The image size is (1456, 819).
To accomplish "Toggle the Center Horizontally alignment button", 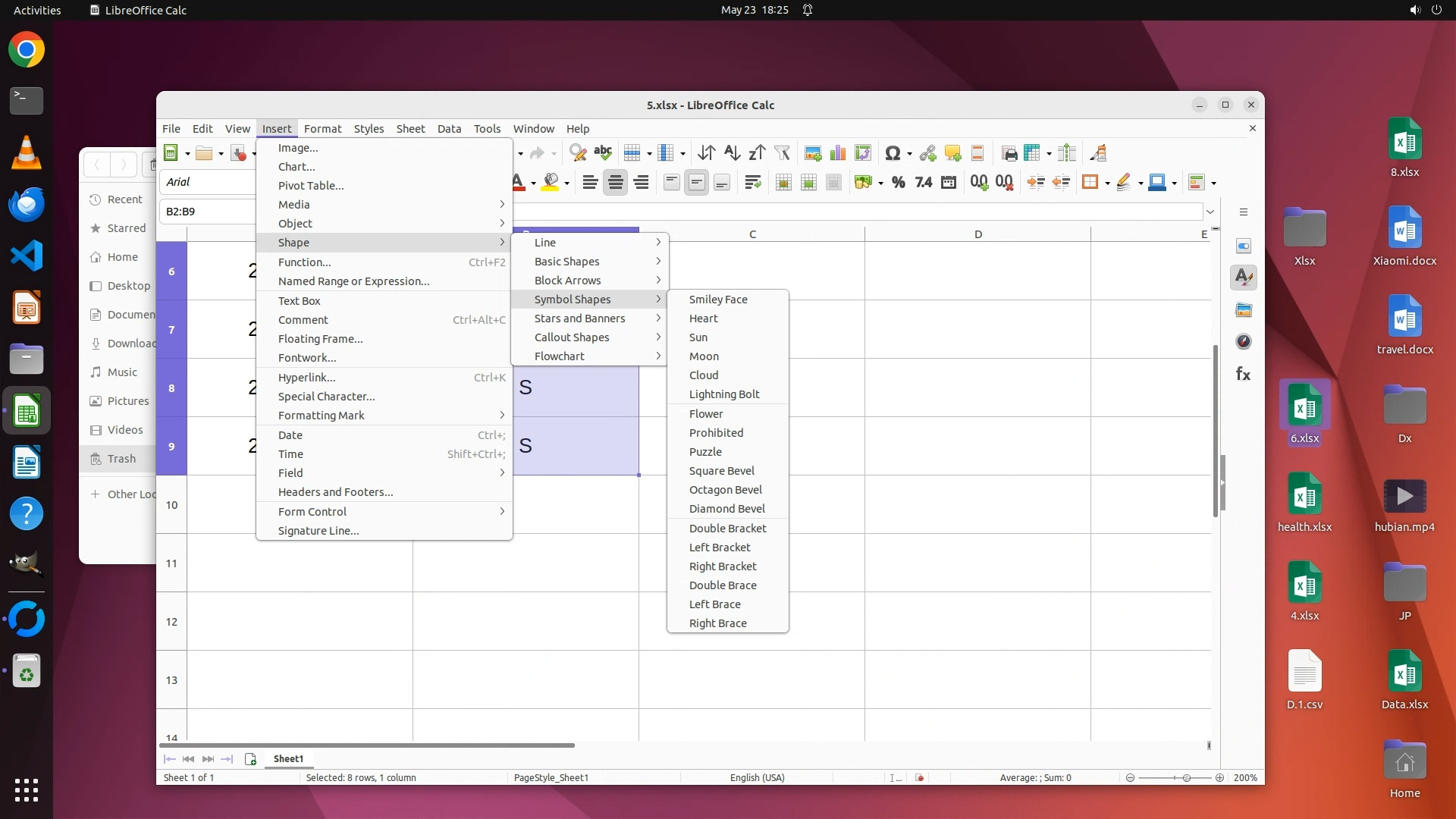I will (x=616, y=182).
